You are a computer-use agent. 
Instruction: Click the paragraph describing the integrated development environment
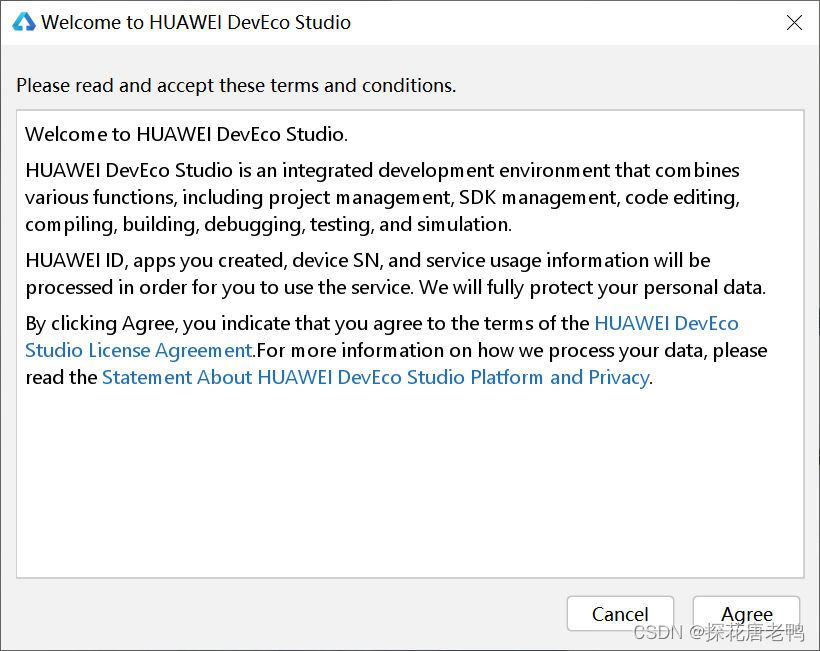(382, 198)
